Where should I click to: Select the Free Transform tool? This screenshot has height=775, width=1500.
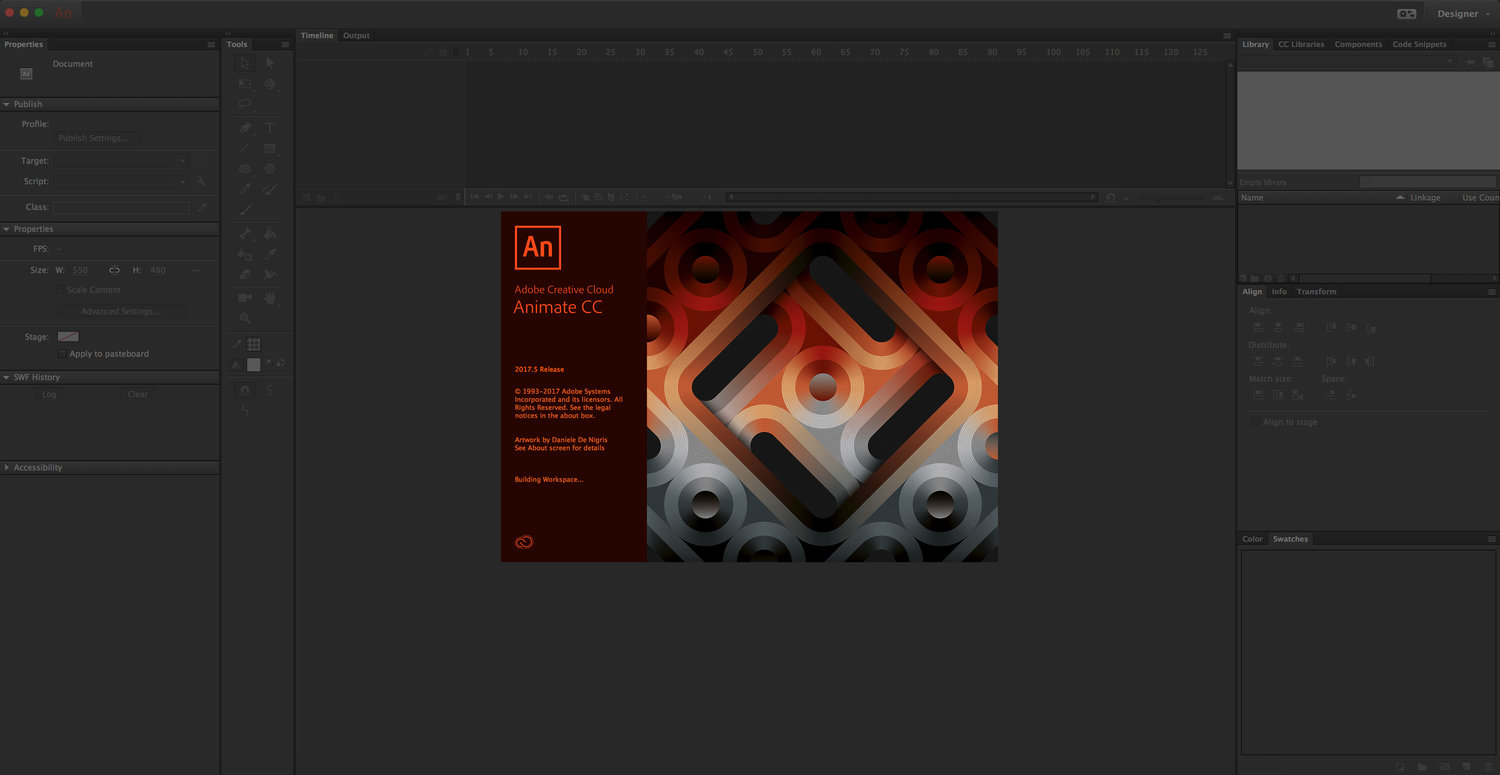[x=245, y=84]
